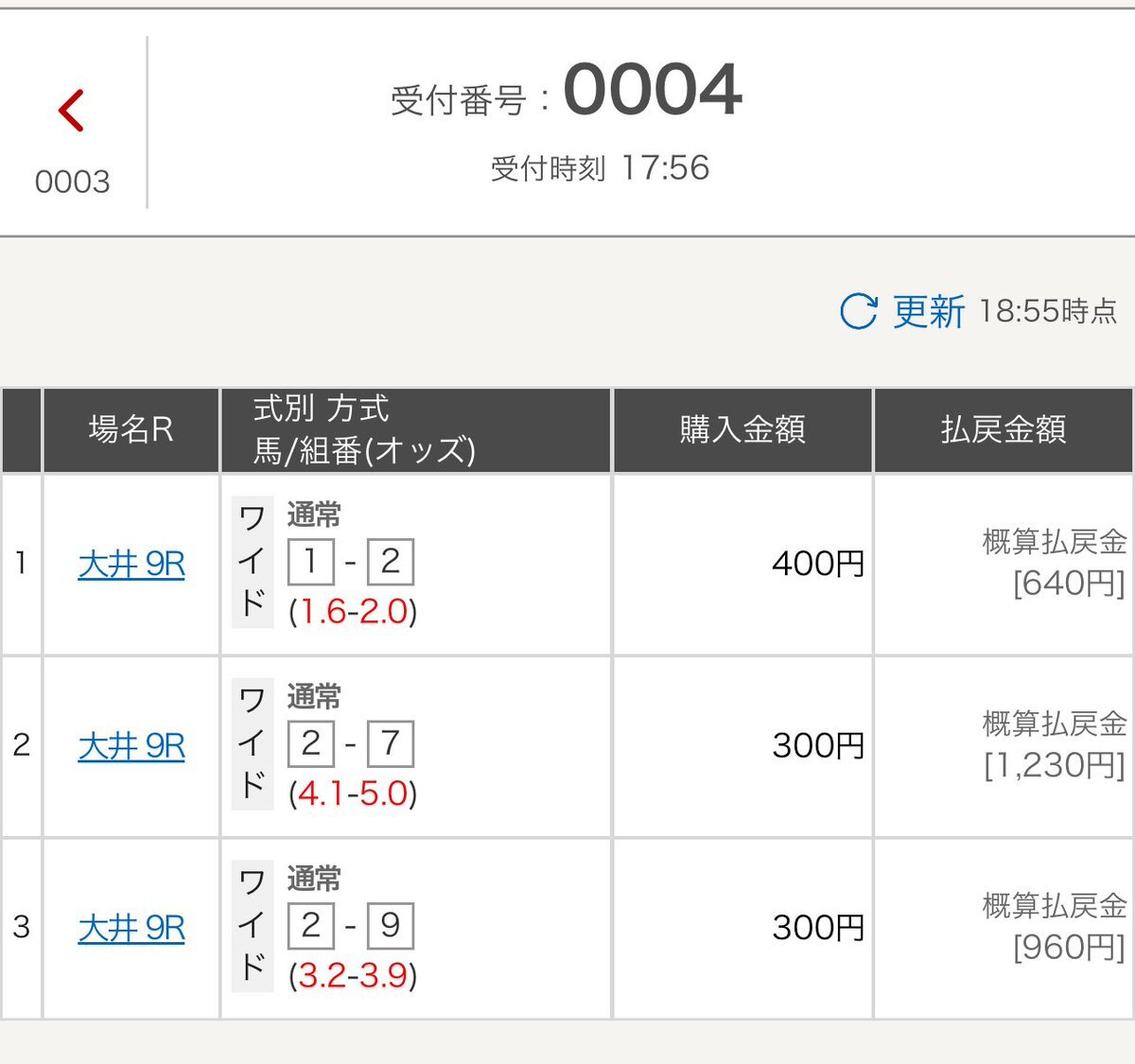Image resolution: width=1135 pixels, height=1064 pixels.
Task: Click the ワイド bet type label in row 1
Action: click(253, 562)
